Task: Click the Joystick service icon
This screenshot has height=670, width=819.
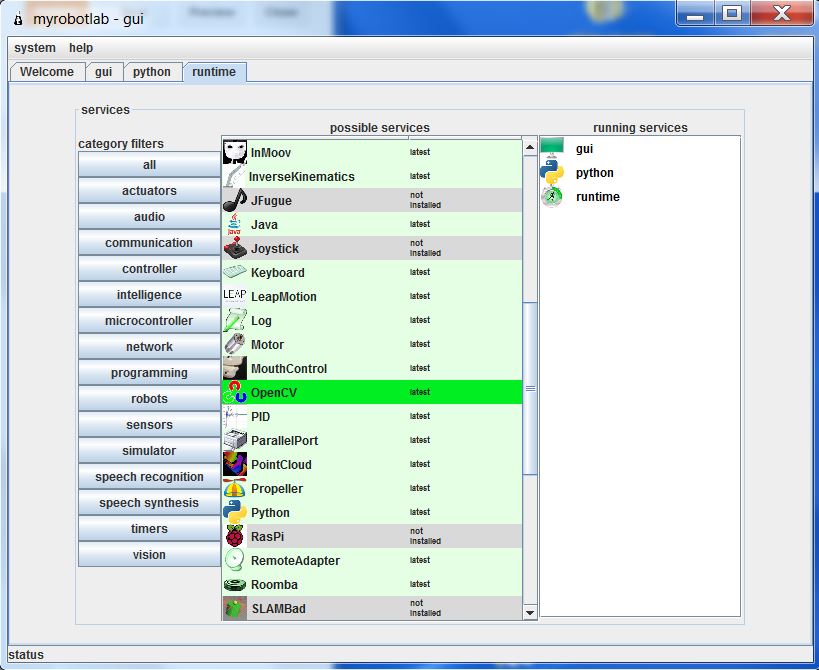Action: click(x=235, y=248)
